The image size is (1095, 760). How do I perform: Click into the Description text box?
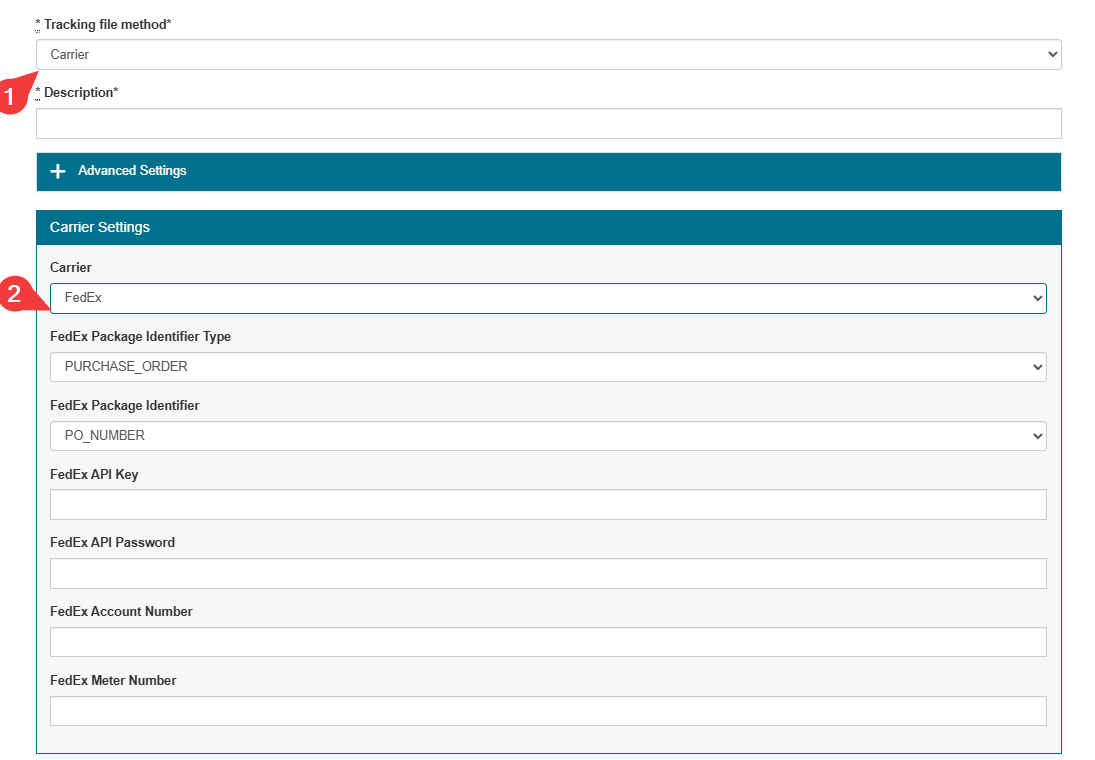point(548,124)
